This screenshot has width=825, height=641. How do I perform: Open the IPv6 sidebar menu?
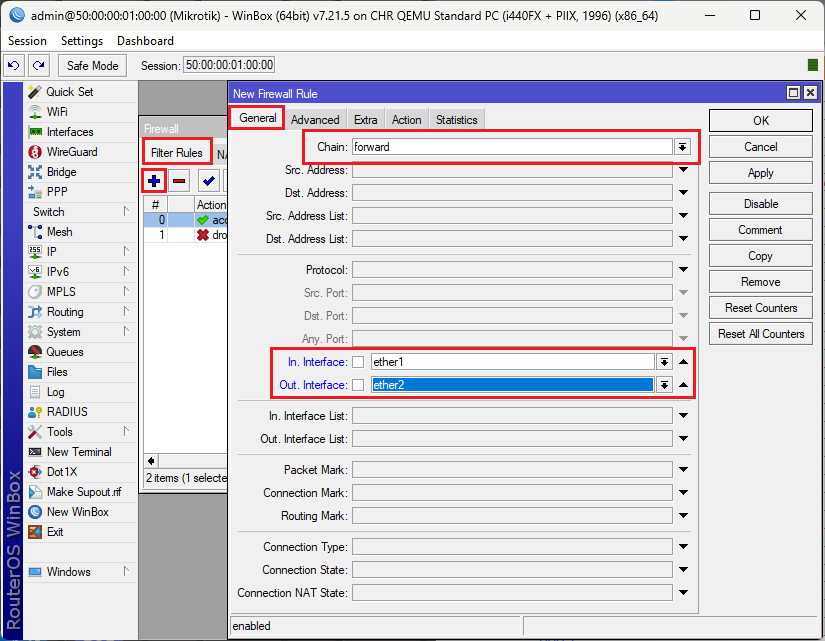[80, 272]
